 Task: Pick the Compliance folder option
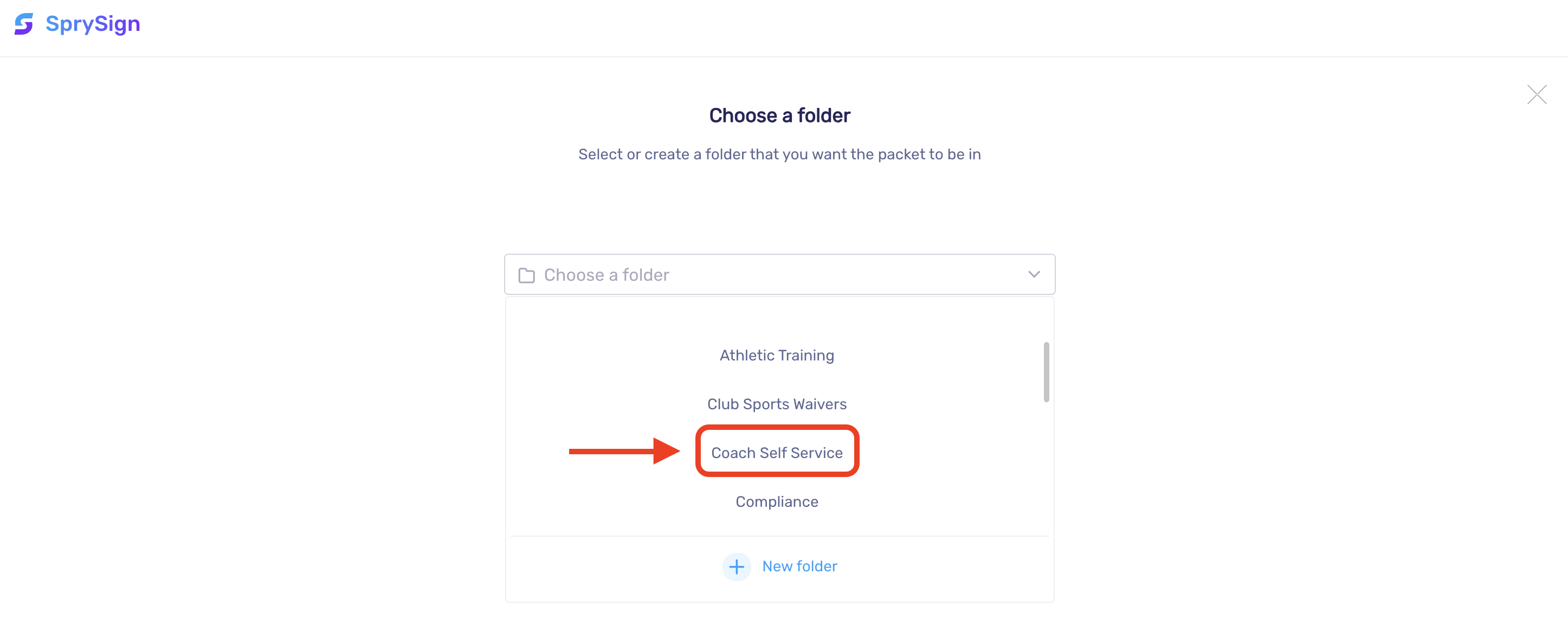click(777, 501)
